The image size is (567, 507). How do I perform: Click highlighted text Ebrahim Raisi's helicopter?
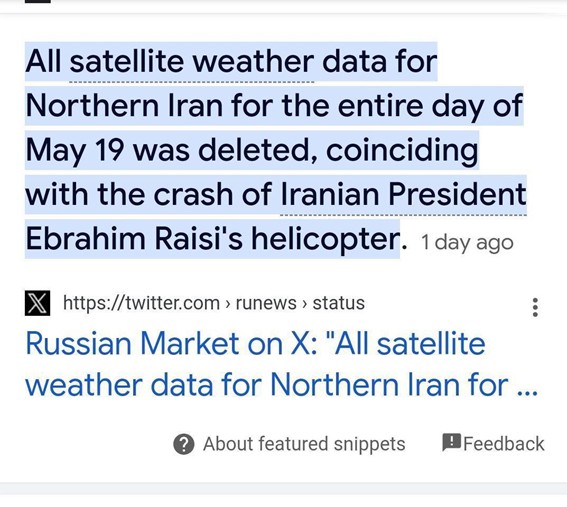tap(212, 239)
